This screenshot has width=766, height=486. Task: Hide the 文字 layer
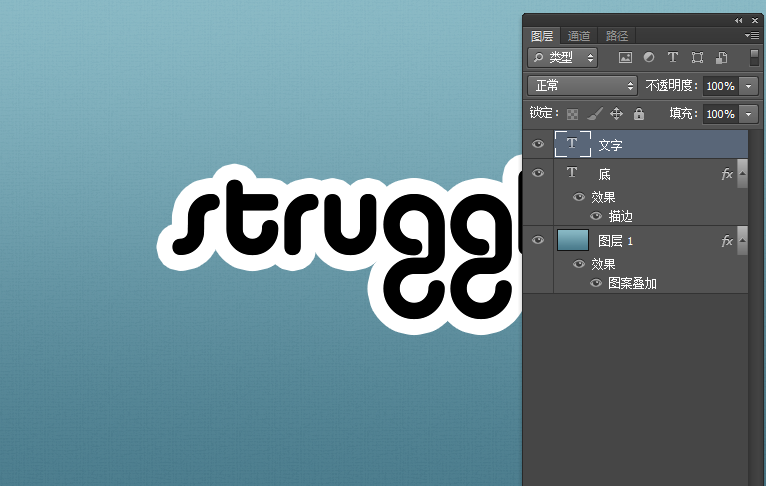coord(538,144)
